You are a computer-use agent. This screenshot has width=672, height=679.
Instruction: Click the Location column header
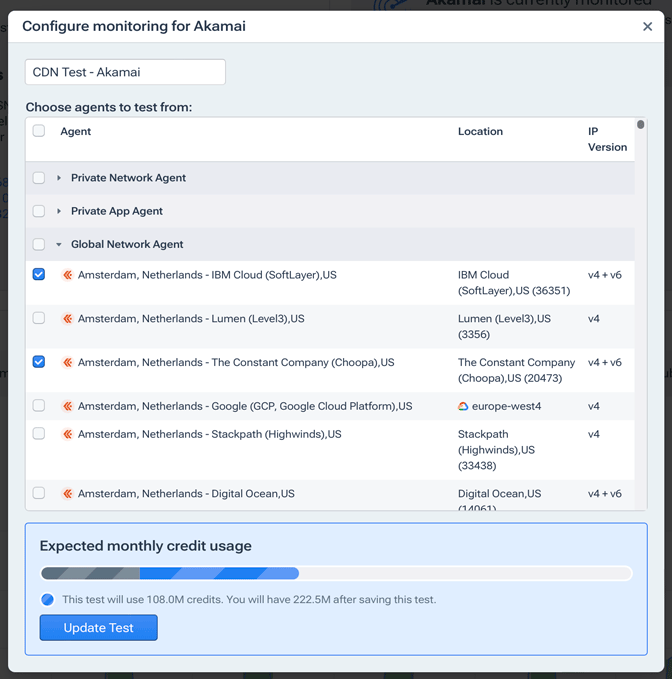[480, 132]
